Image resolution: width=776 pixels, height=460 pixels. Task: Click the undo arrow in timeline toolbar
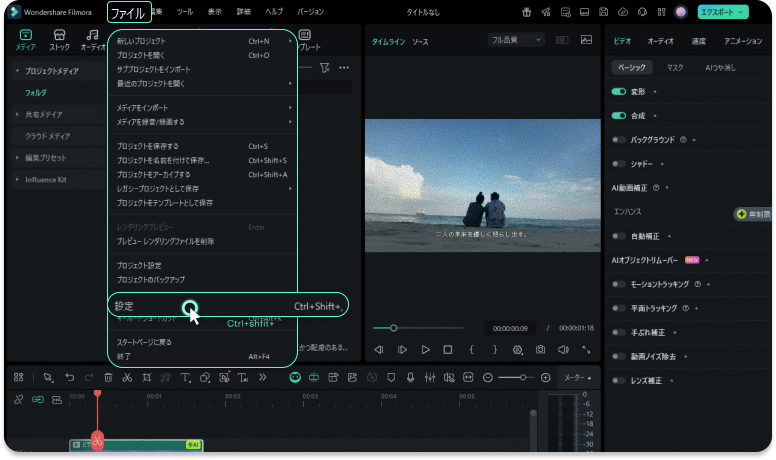point(69,378)
